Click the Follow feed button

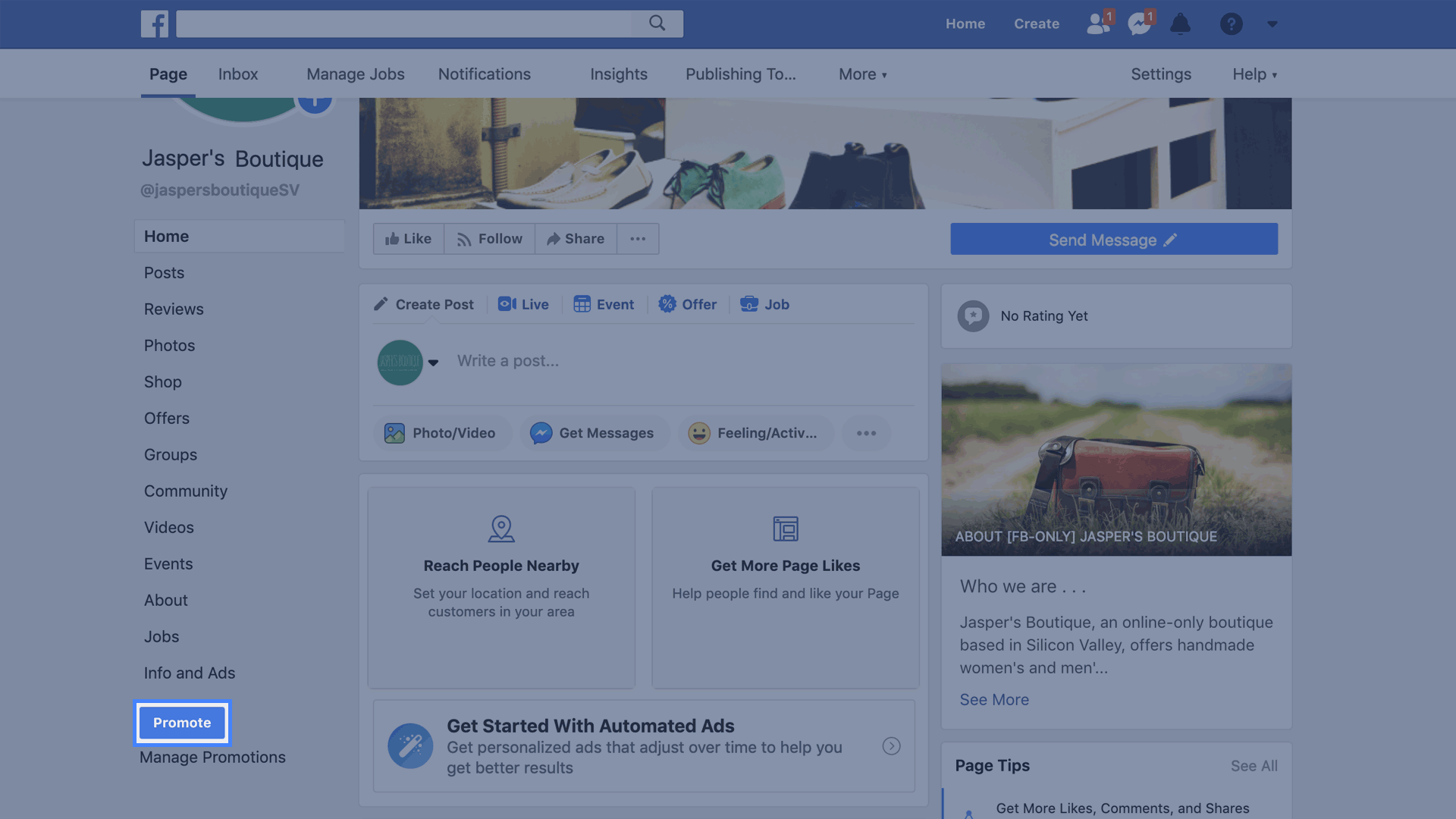(x=489, y=239)
